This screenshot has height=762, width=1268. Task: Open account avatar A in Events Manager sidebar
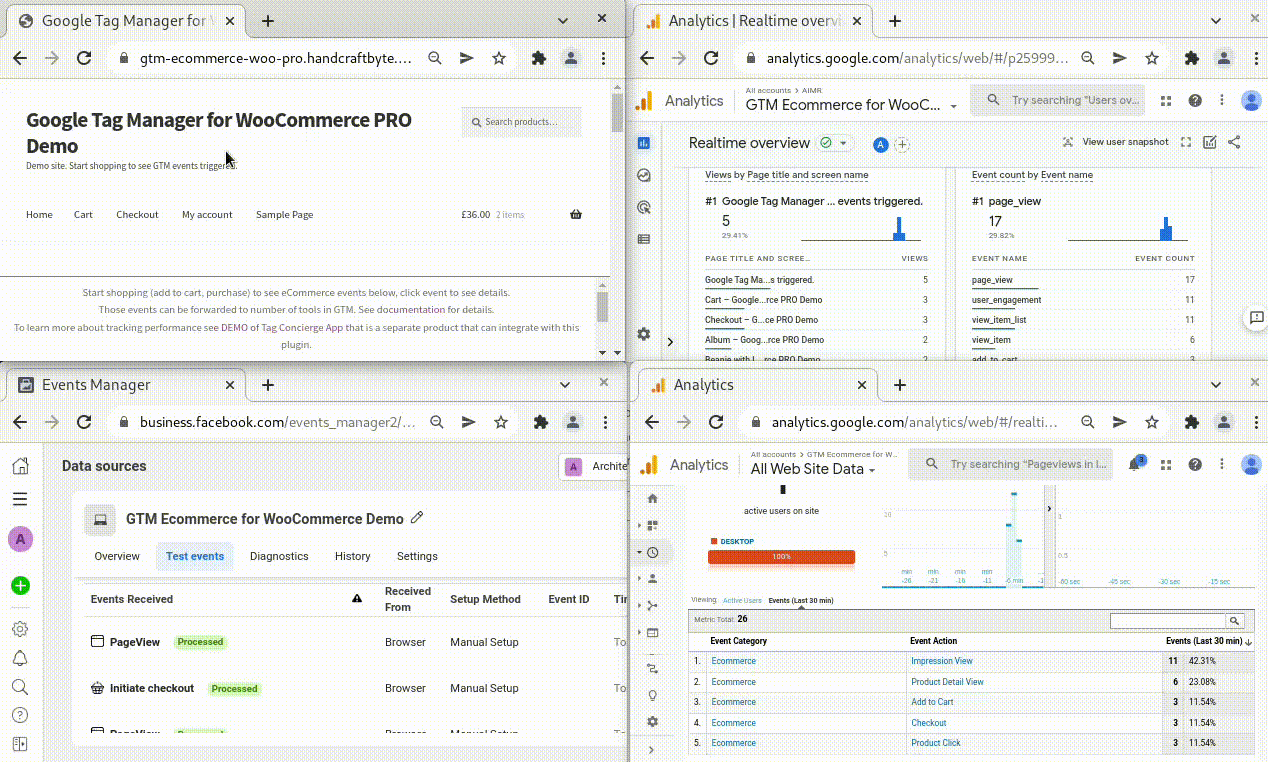pos(20,540)
